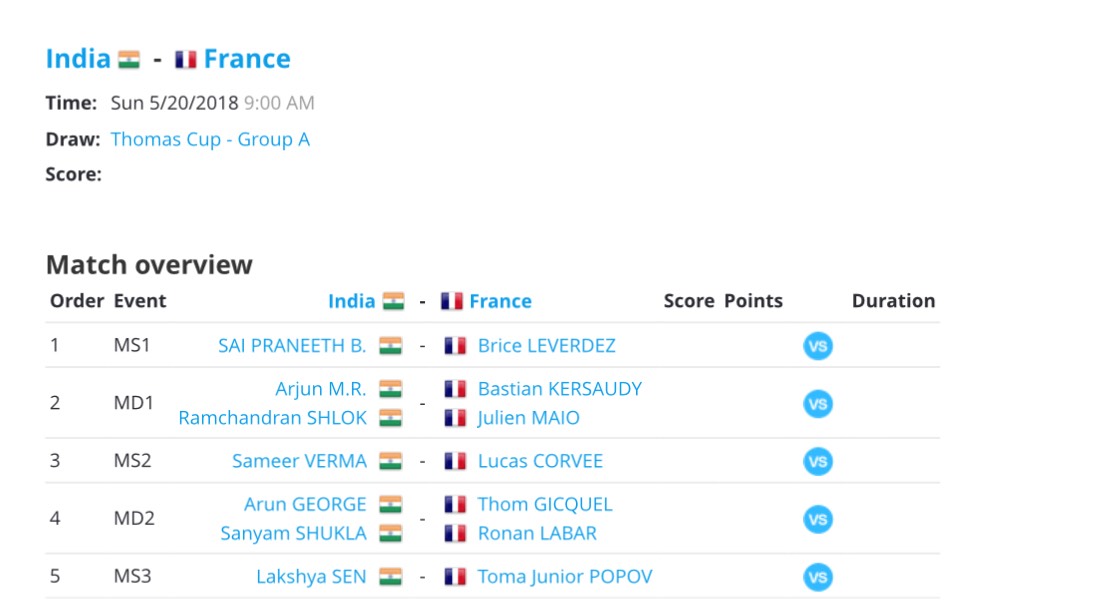
Task: Open India team link in page heading
Action: click(78, 59)
